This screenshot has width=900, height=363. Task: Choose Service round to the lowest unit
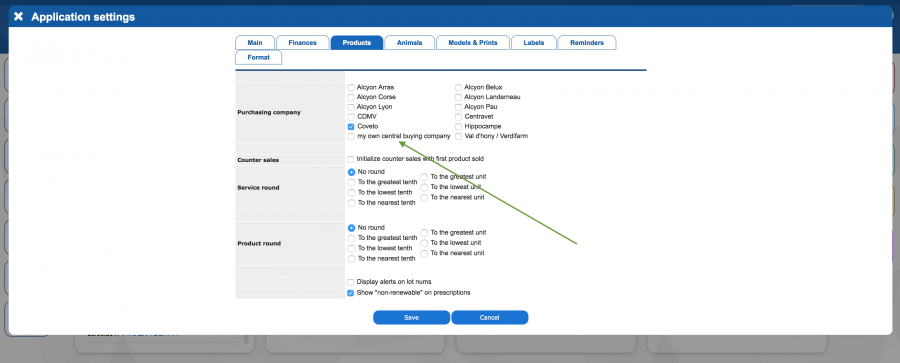(424, 187)
